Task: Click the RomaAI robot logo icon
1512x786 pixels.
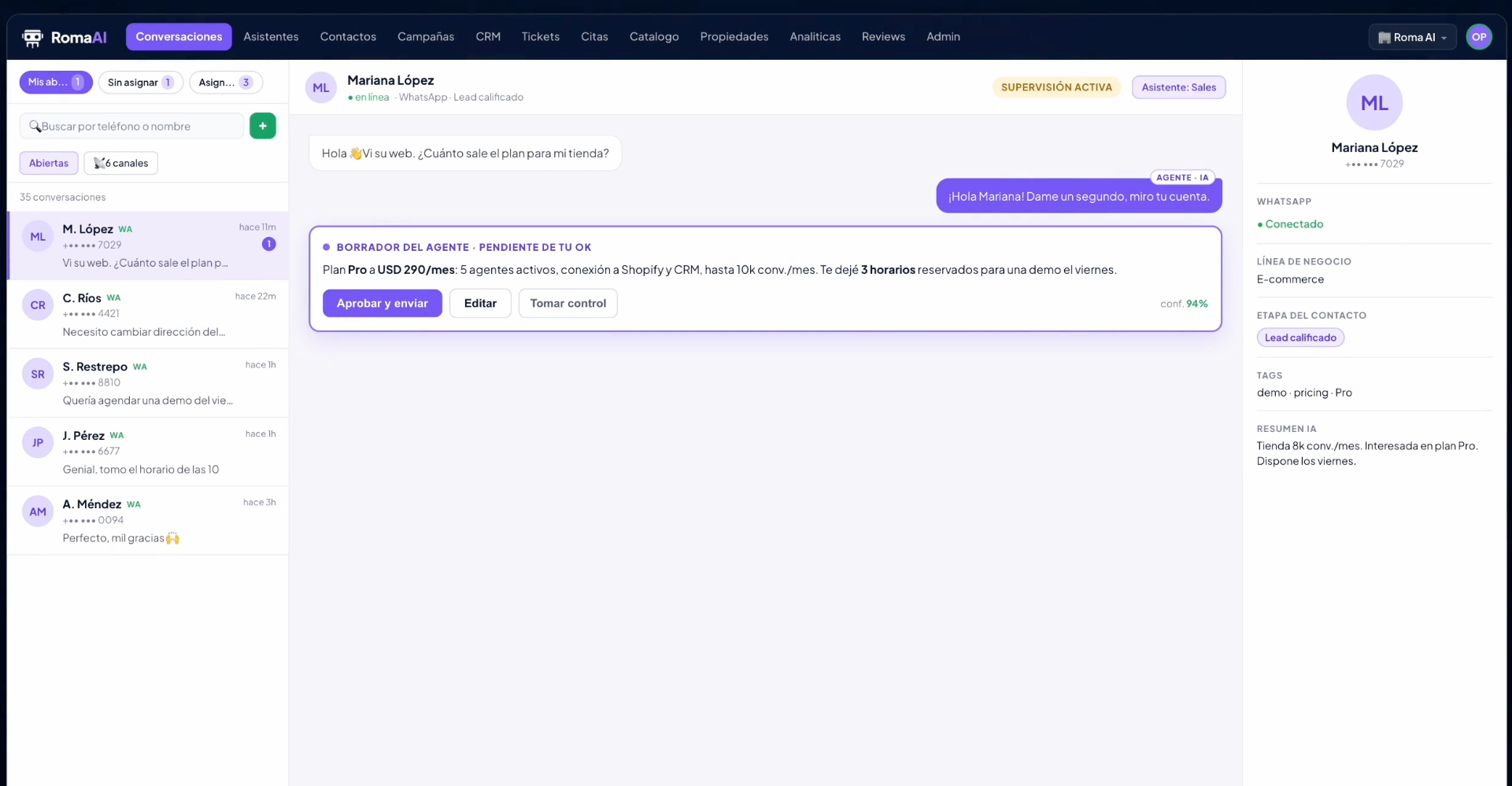Action: click(x=32, y=37)
